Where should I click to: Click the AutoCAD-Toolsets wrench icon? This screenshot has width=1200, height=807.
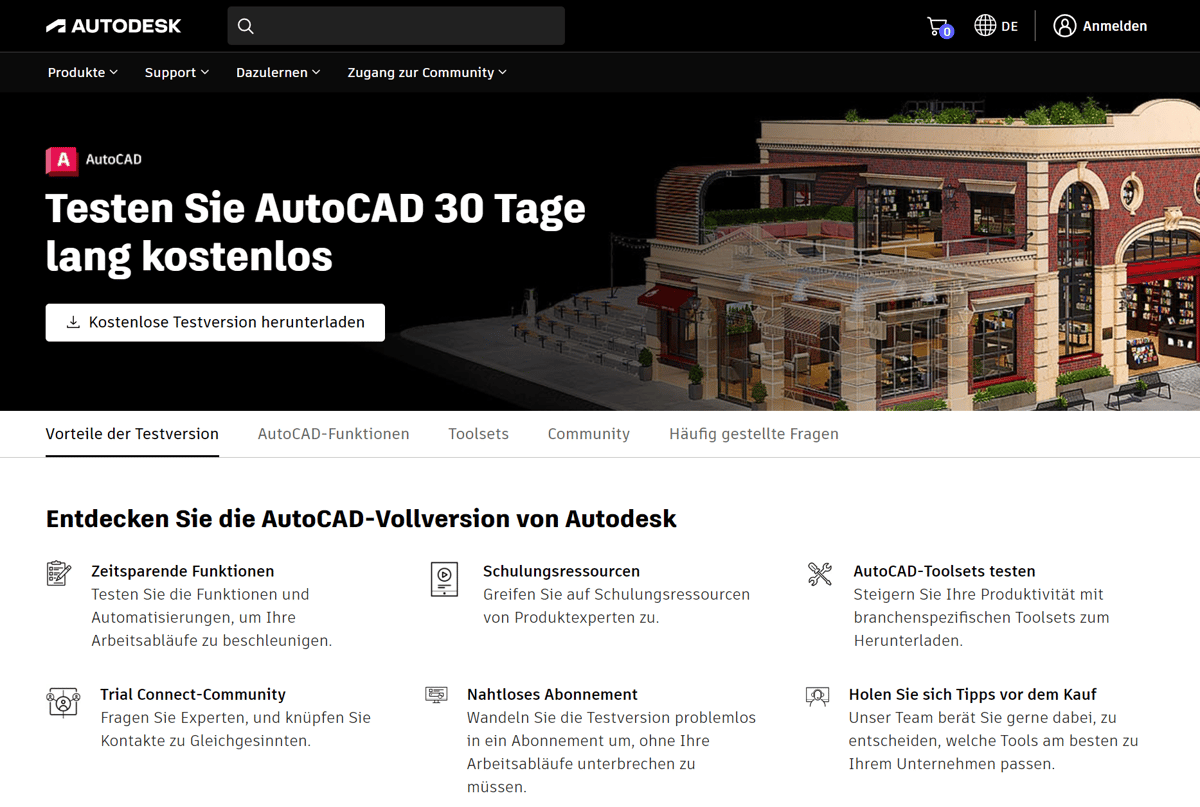[820, 574]
